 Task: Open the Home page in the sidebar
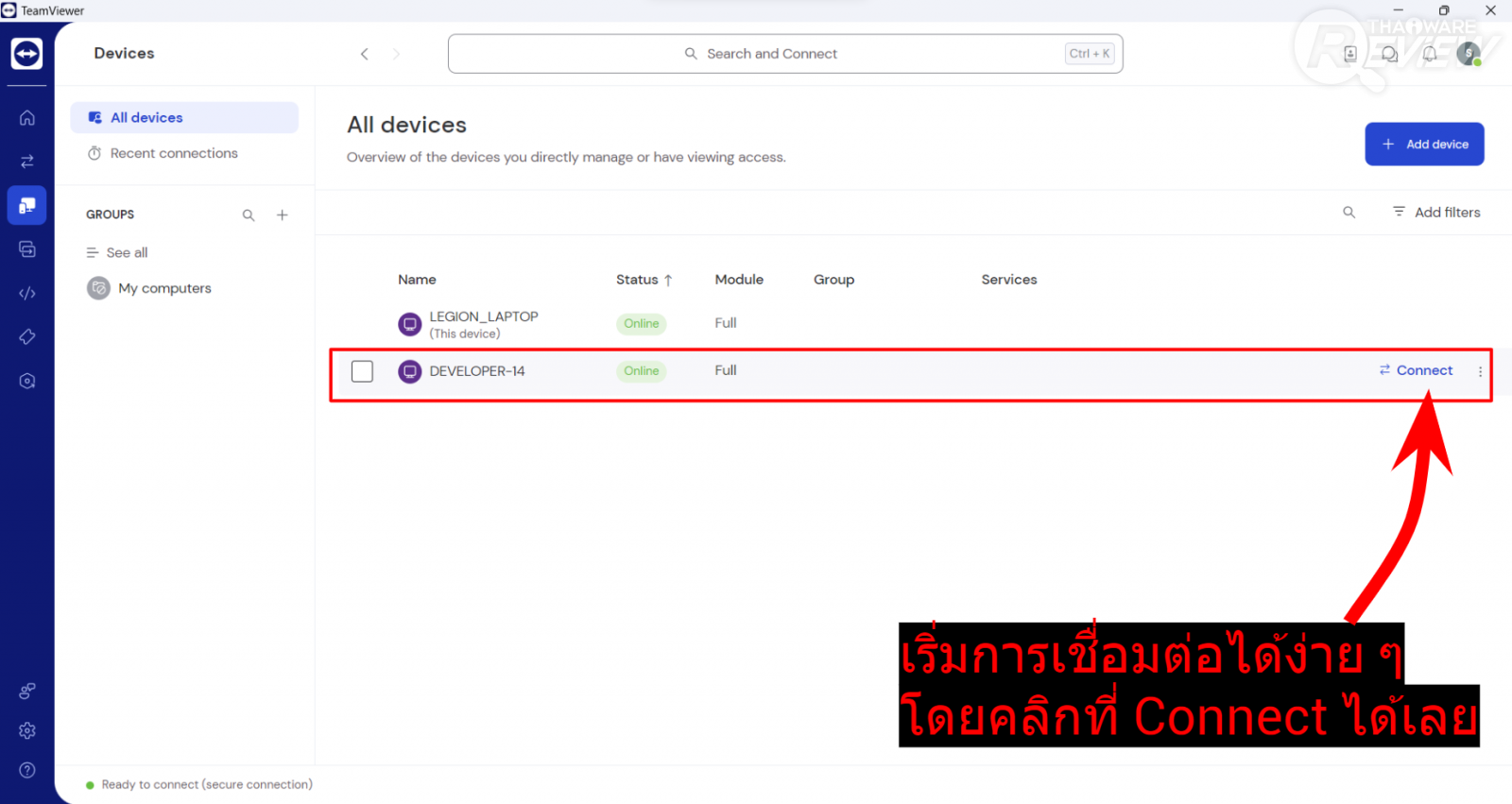pyautogui.click(x=27, y=118)
